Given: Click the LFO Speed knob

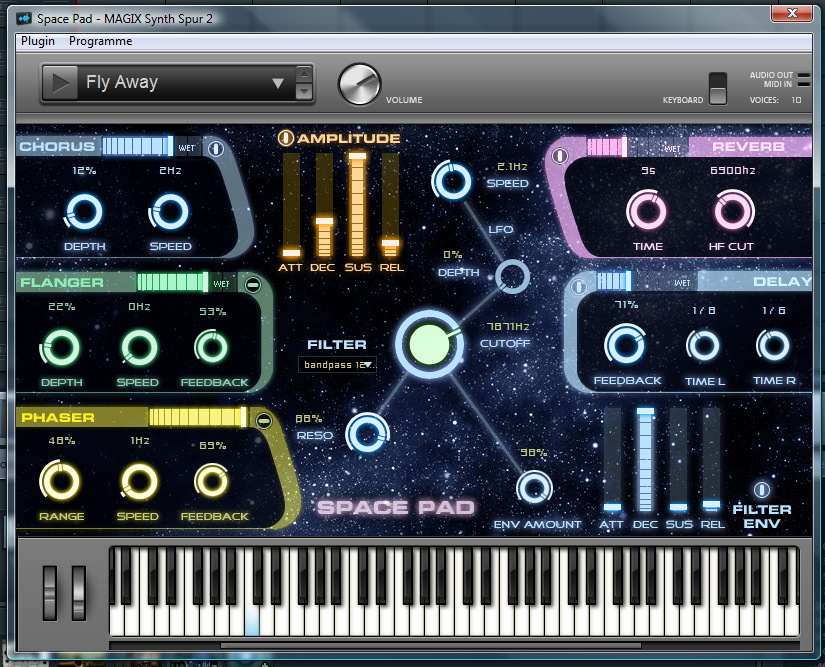Looking at the screenshot, I should tap(452, 182).
